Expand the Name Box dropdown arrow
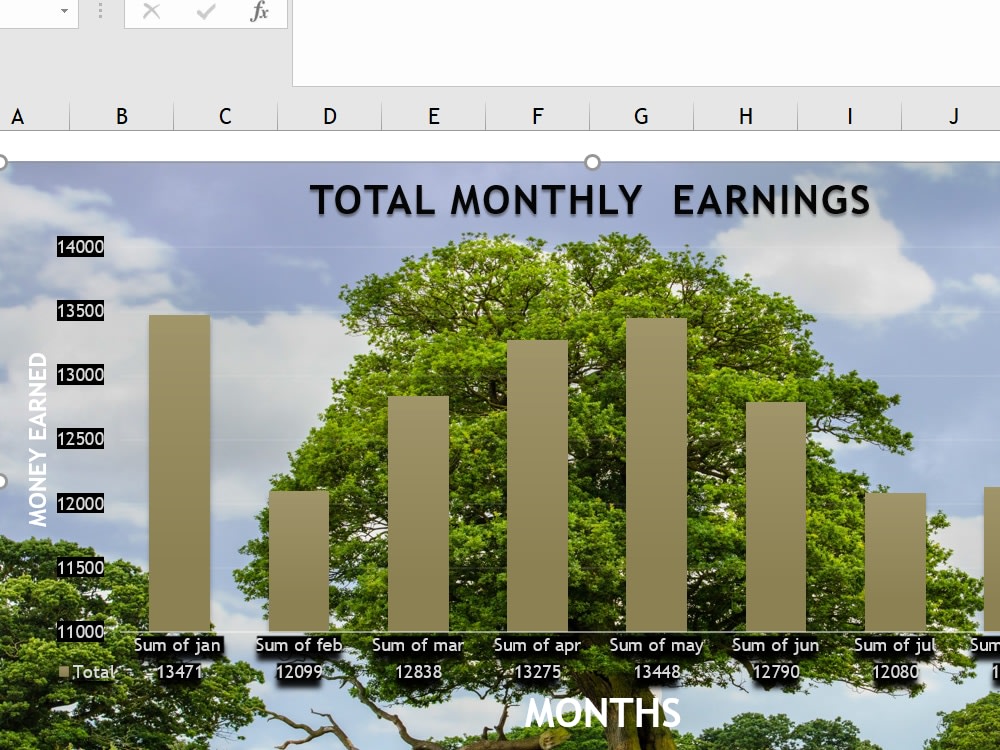This screenshot has height=750, width=1000. tap(64, 11)
